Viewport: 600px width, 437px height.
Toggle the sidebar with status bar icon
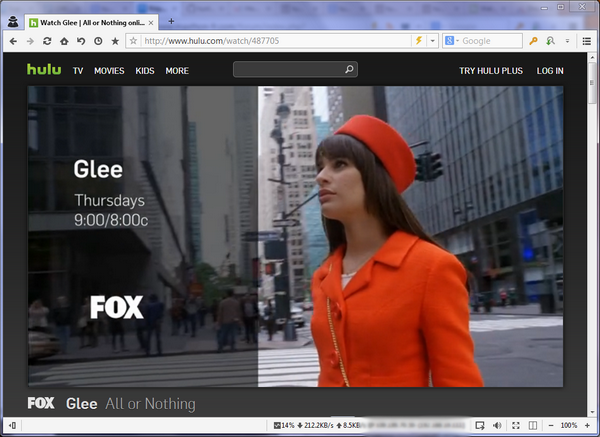13,425
